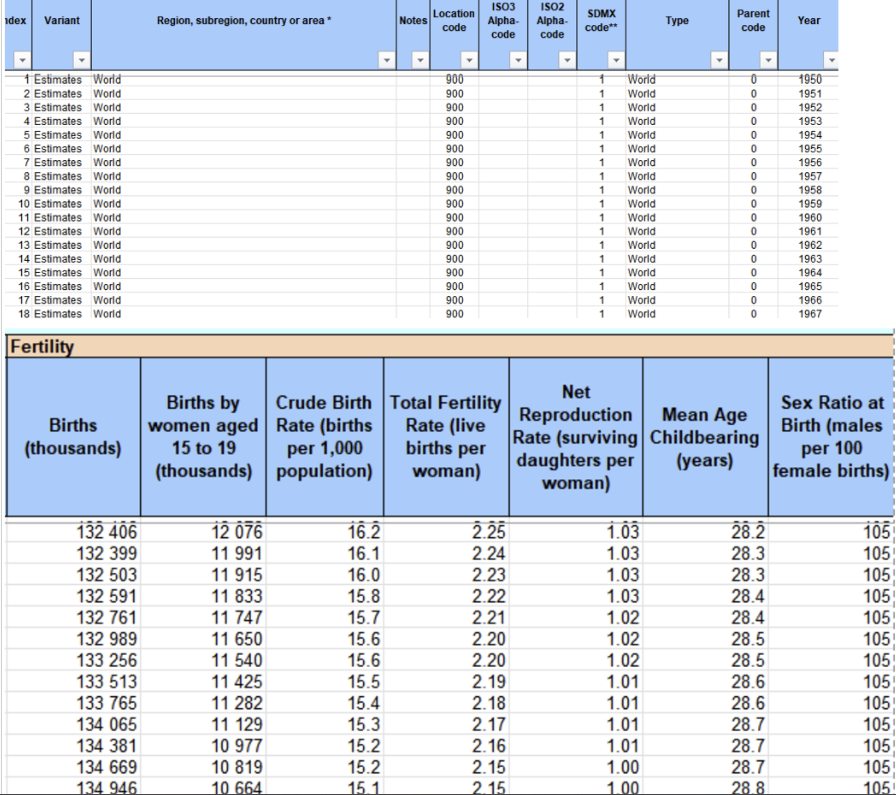This screenshot has height=795, width=896.
Task: Open the Variant column filter dropdown
Action: tap(82, 60)
